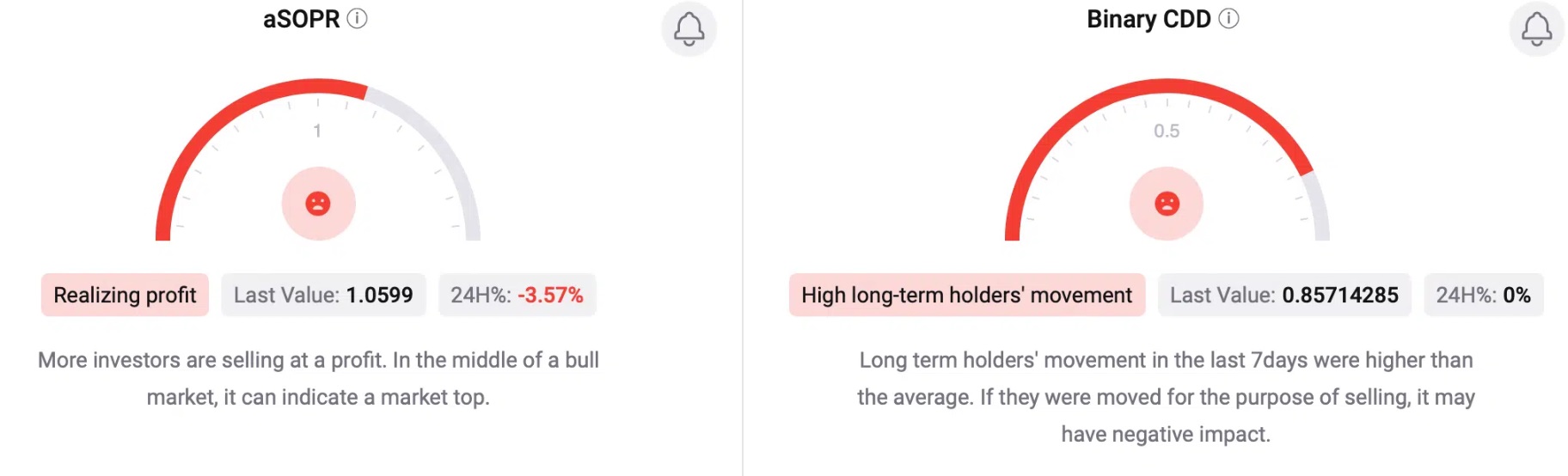
Task: Click the sad face icon in aSOPR gauge
Action: (318, 204)
